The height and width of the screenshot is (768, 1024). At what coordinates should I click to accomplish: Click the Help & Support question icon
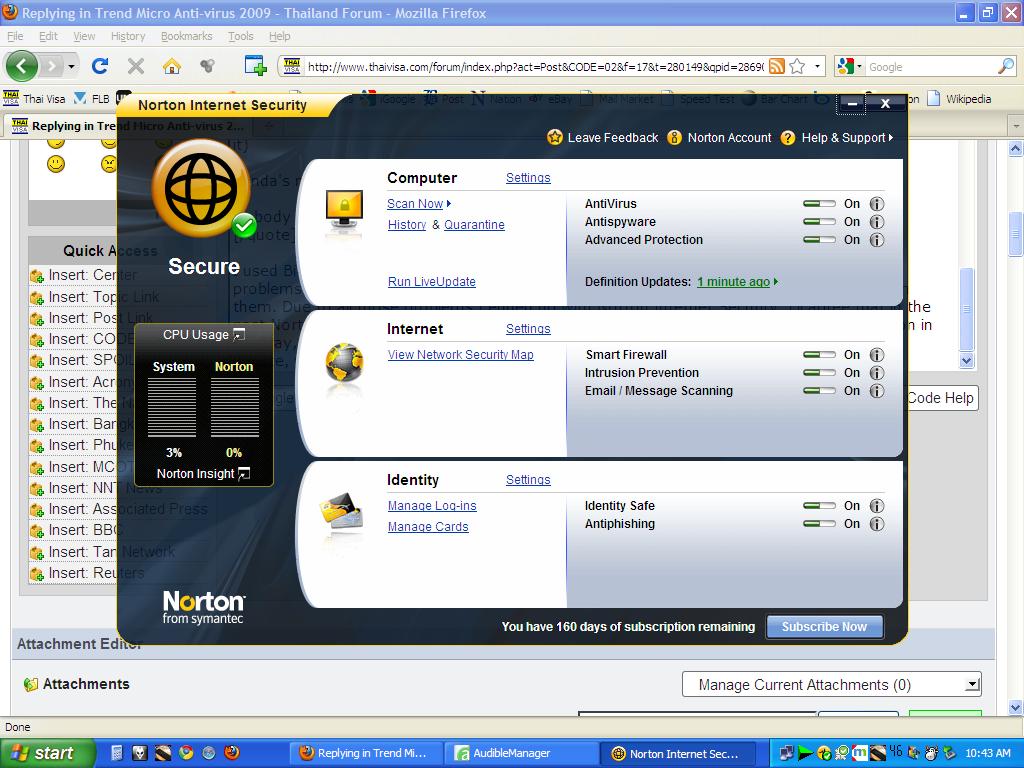pyautogui.click(x=788, y=138)
